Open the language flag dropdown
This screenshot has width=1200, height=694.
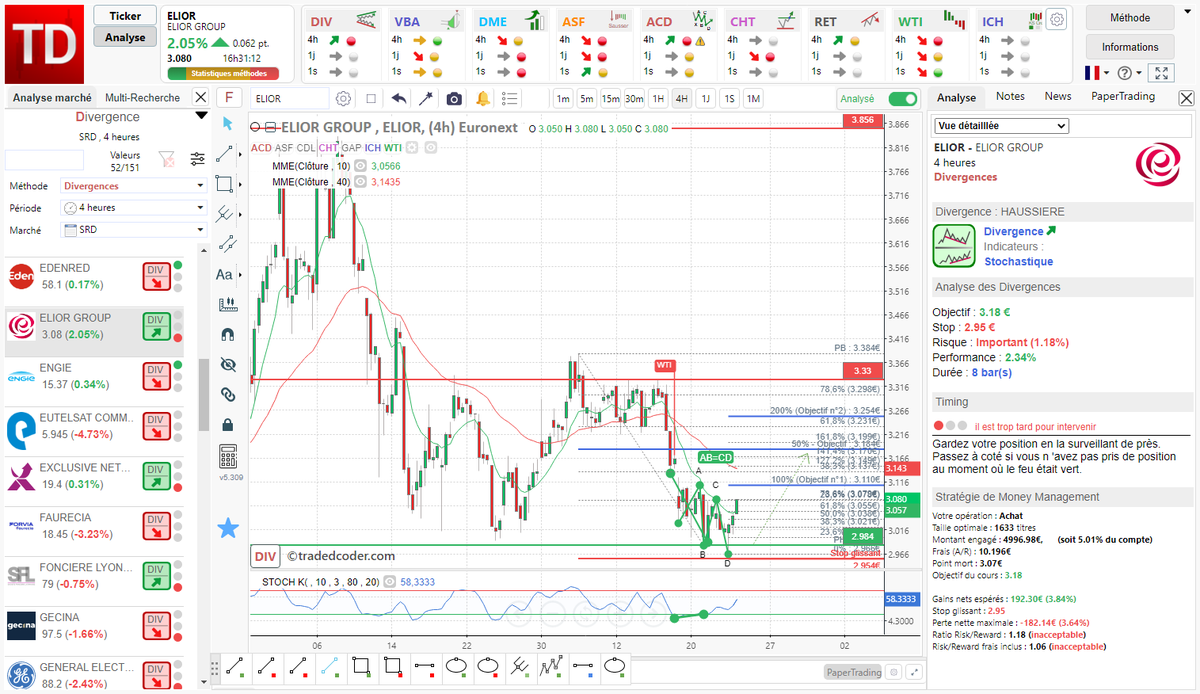tap(1097, 73)
